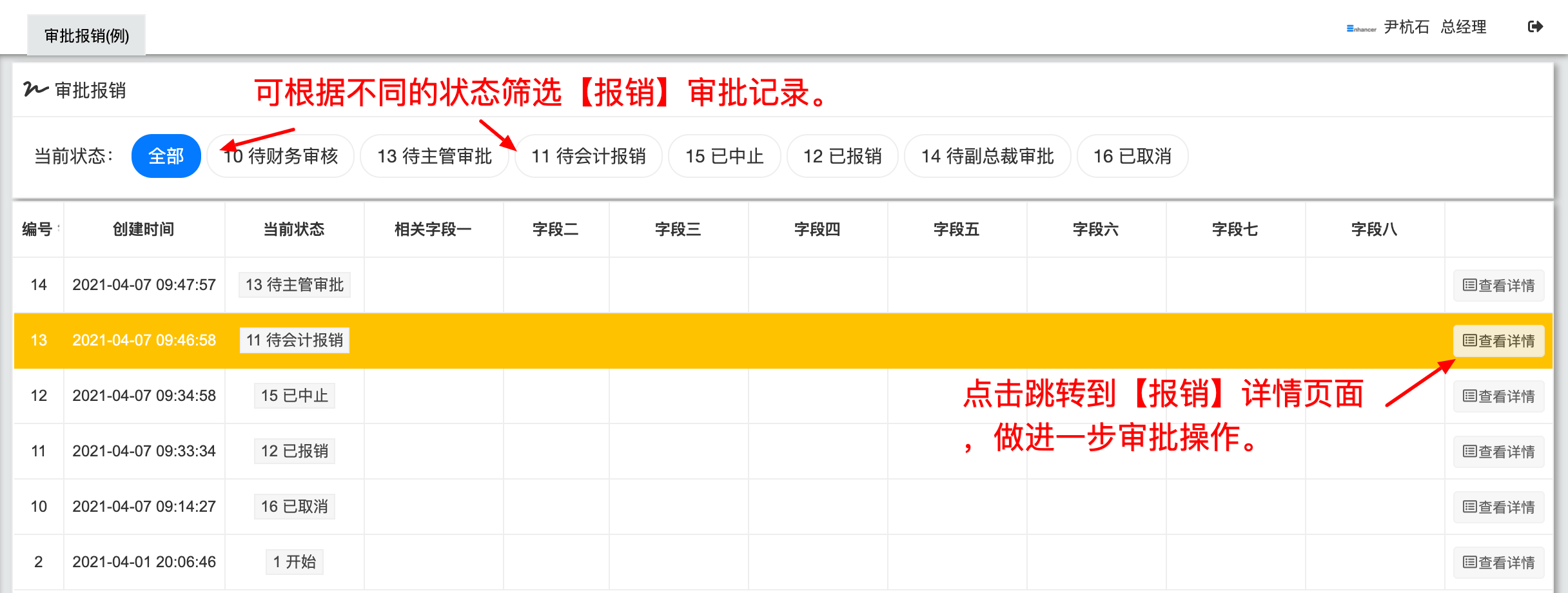Click status tag 12 已报销 in row 11
This screenshot has width=1568, height=593.
(295, 451)
